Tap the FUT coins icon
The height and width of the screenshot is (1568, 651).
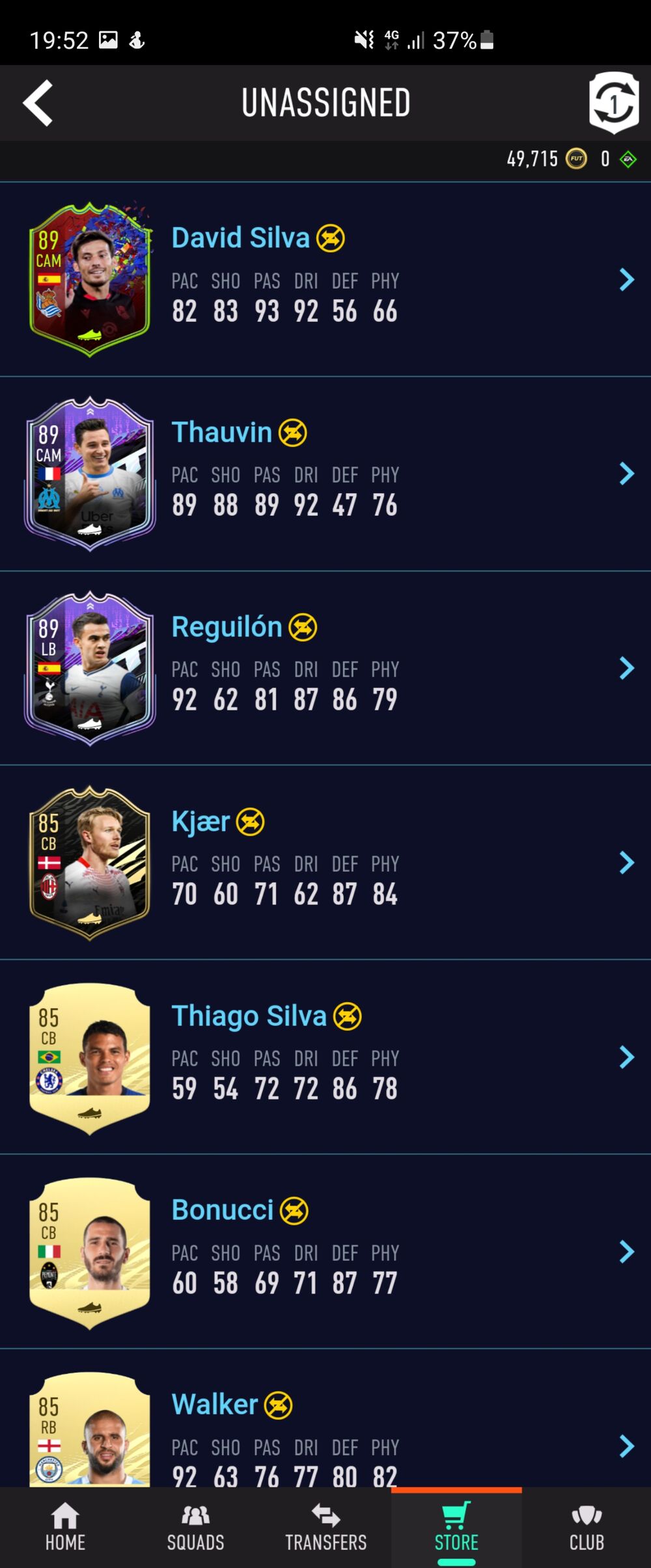(576, 159)
